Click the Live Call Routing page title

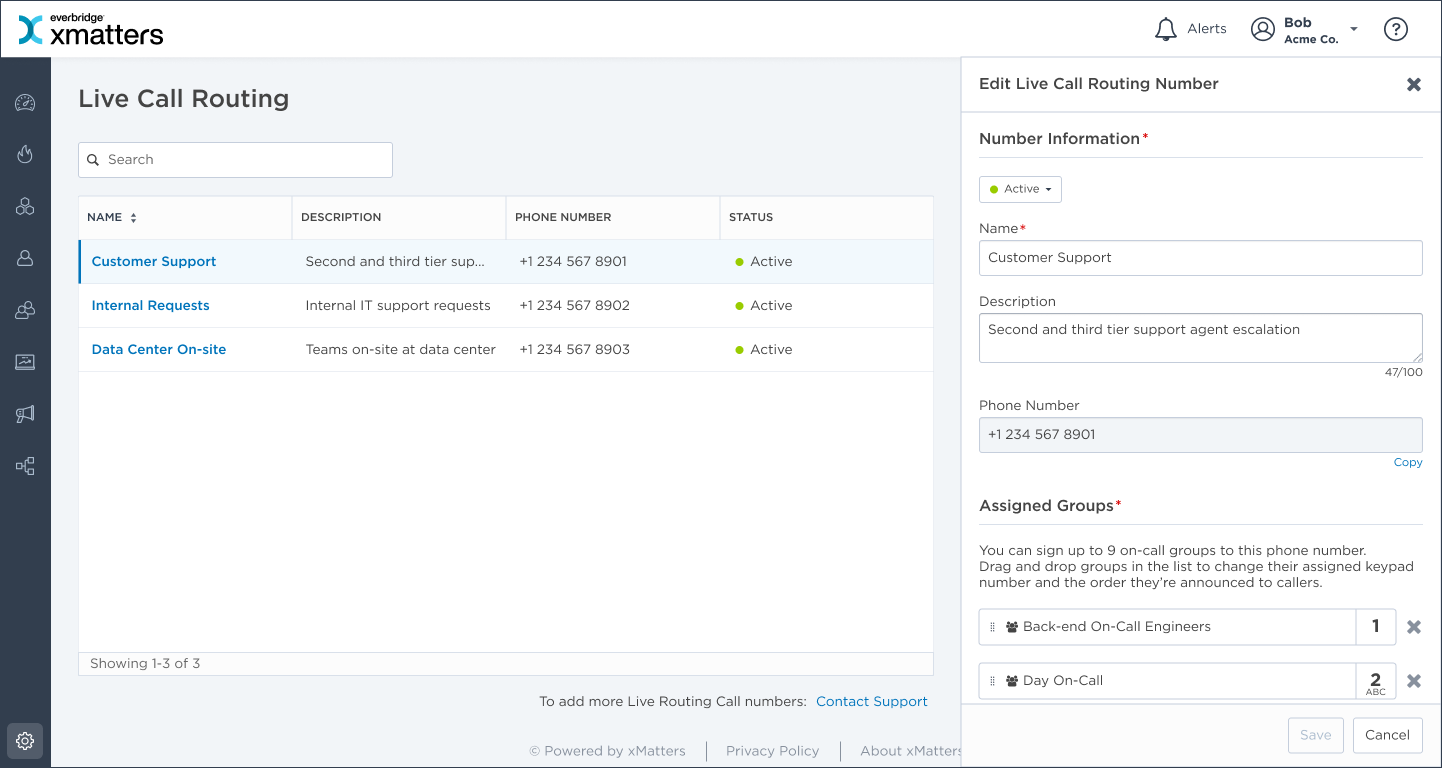[x=184, y=99]
